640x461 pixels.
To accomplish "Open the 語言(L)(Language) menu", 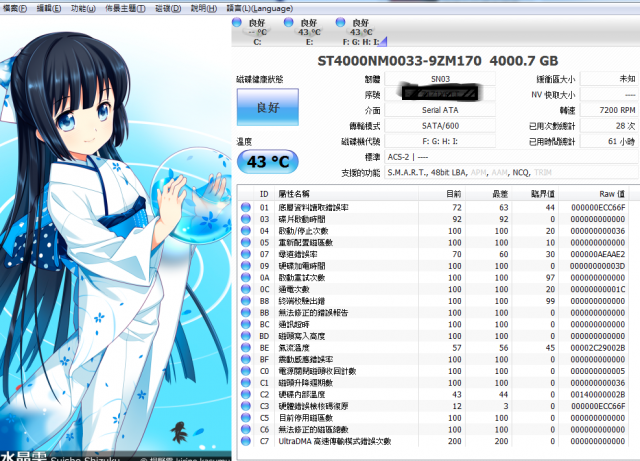I will (260, 8).
